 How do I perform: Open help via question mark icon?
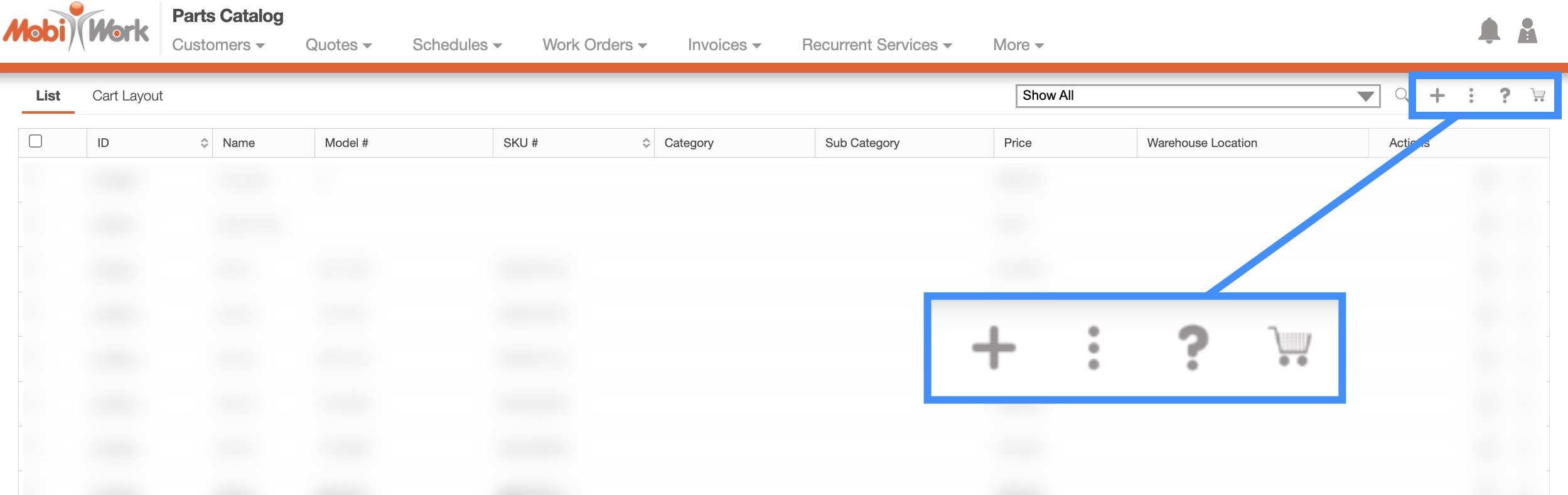pos(1505,95)
